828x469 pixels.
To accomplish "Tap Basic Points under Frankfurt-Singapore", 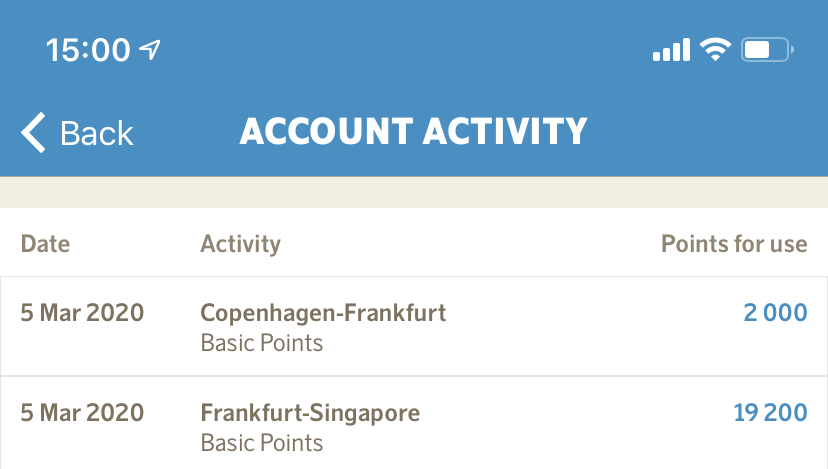I will [262, 442].
